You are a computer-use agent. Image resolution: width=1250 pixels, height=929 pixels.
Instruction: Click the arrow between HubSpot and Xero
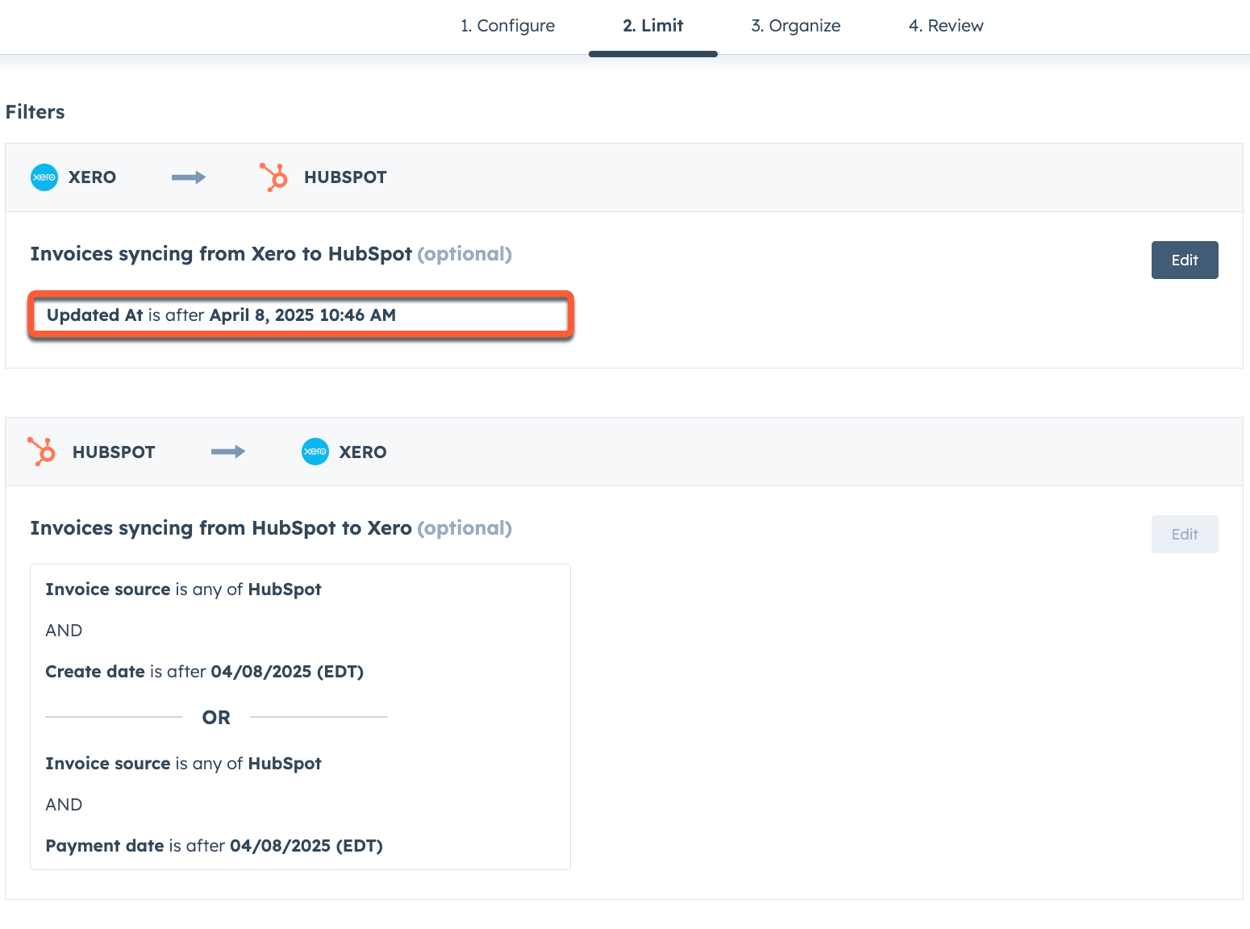click(x=227, y=451)
